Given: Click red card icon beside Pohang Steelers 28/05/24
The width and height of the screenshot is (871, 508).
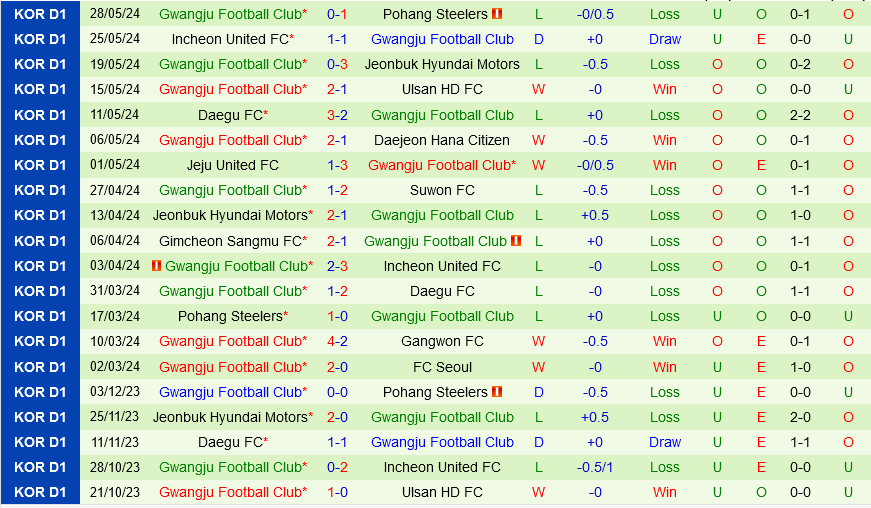Looking at the screenshot, I should pos(497,14).
